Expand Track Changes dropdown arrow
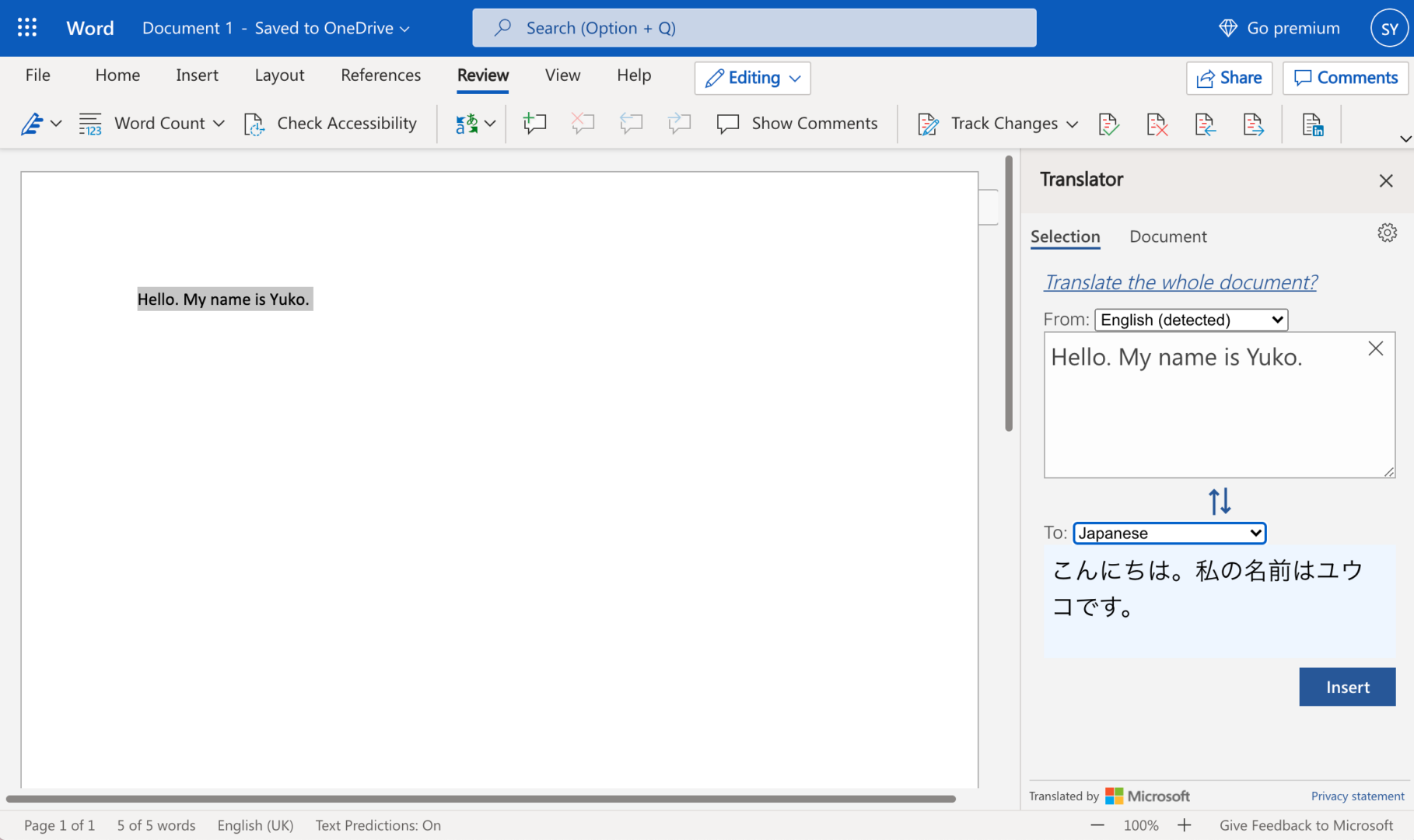The height and width of the screenshot is (840, 1414). tap(1072, 124)
